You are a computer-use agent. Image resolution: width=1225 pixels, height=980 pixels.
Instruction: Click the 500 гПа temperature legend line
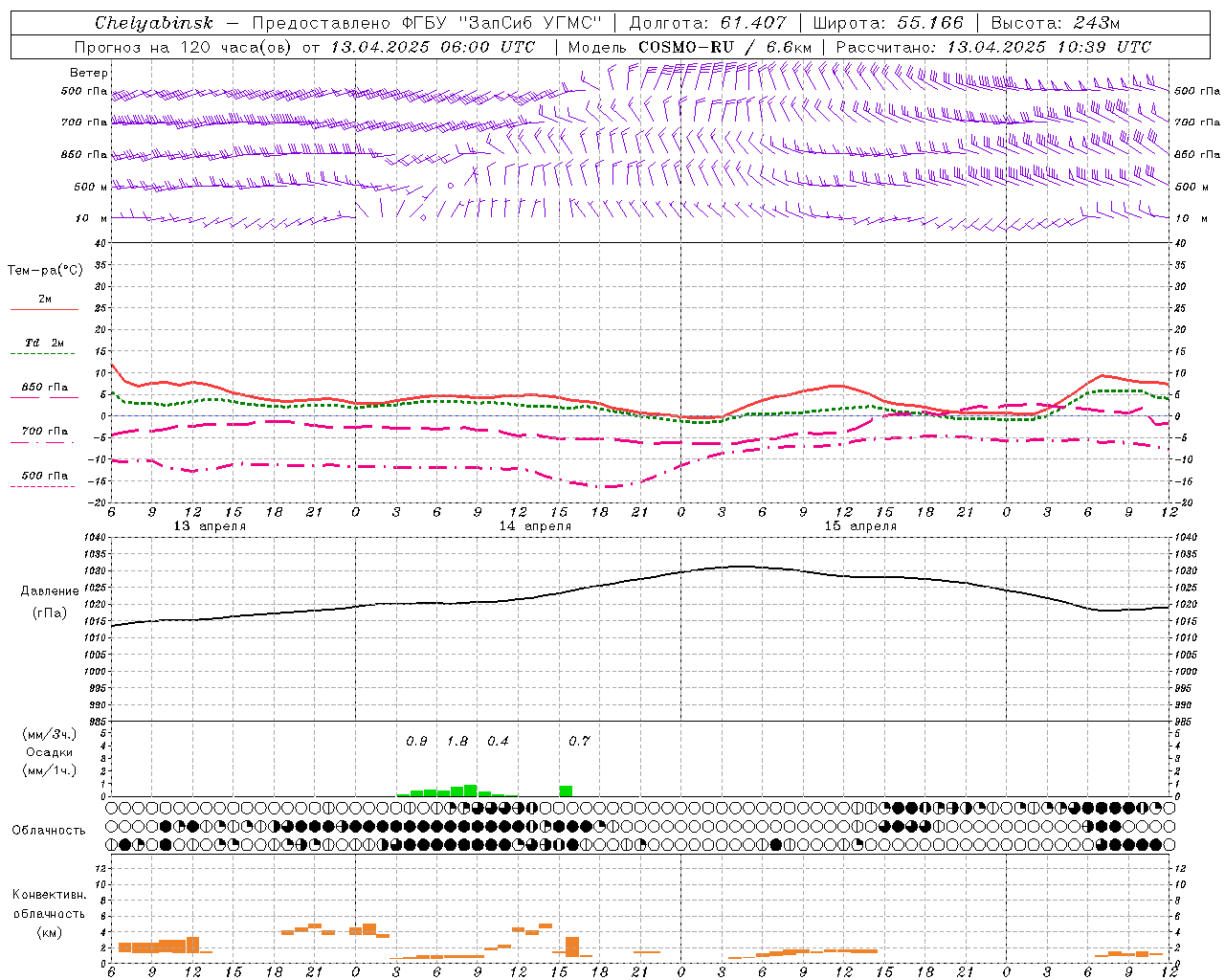coord(44,479)
